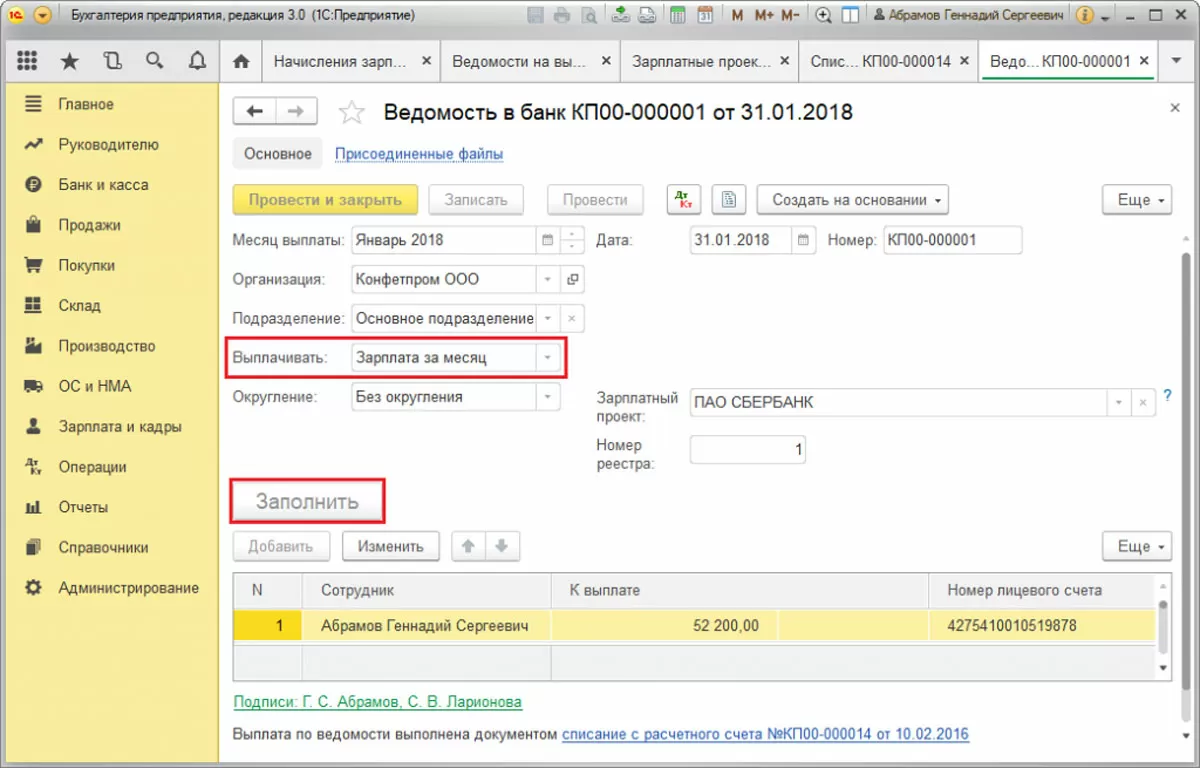Screen dimensions: 1200x768
Task: Open the Зарплата и кадры section
Action: coord(120,426)
